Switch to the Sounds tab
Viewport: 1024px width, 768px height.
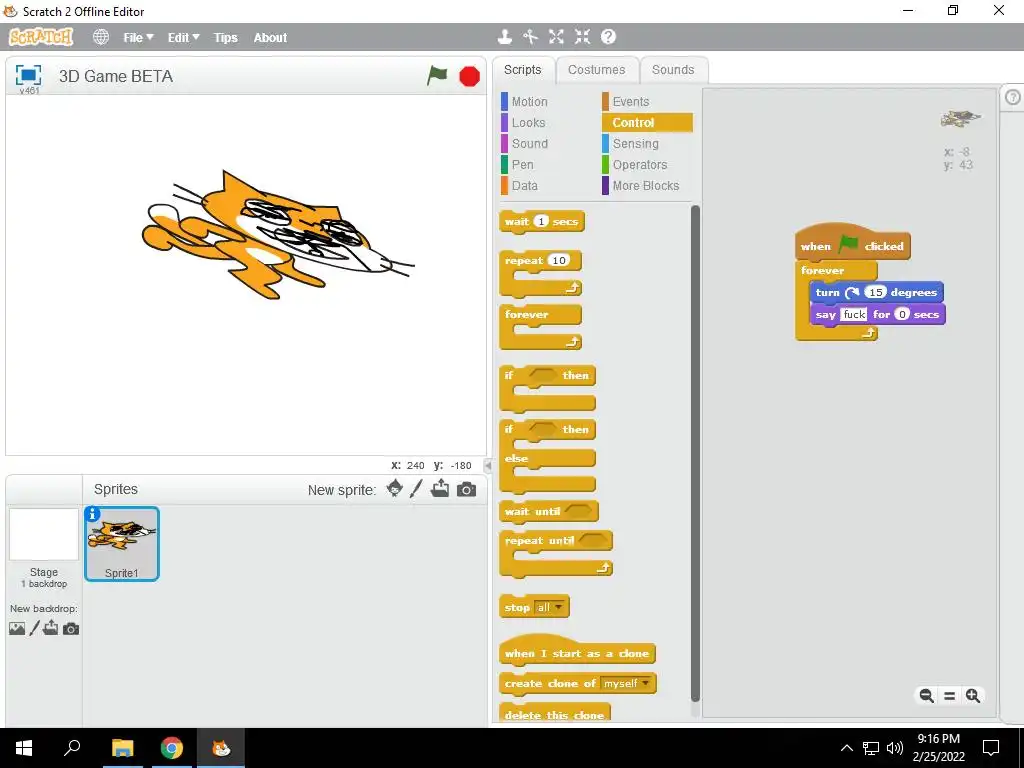(x=673, y=70)
